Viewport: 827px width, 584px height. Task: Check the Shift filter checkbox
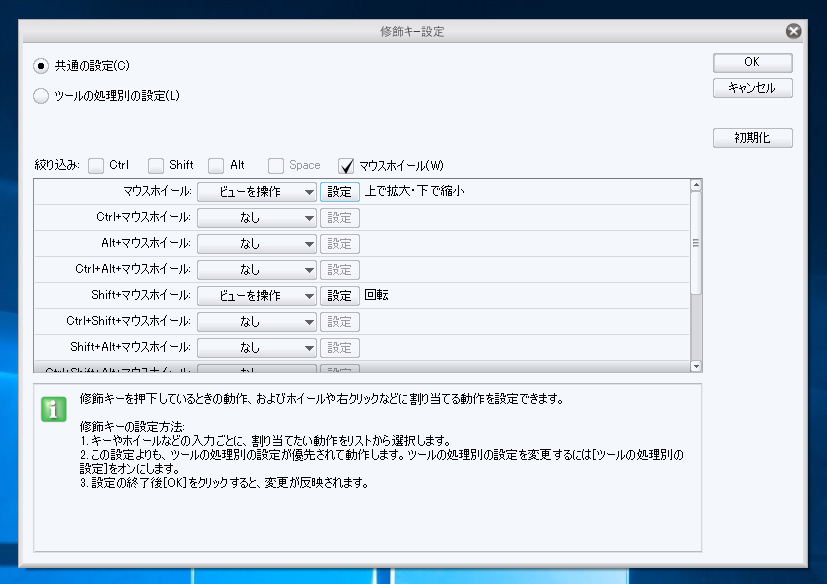coord(156,166)
